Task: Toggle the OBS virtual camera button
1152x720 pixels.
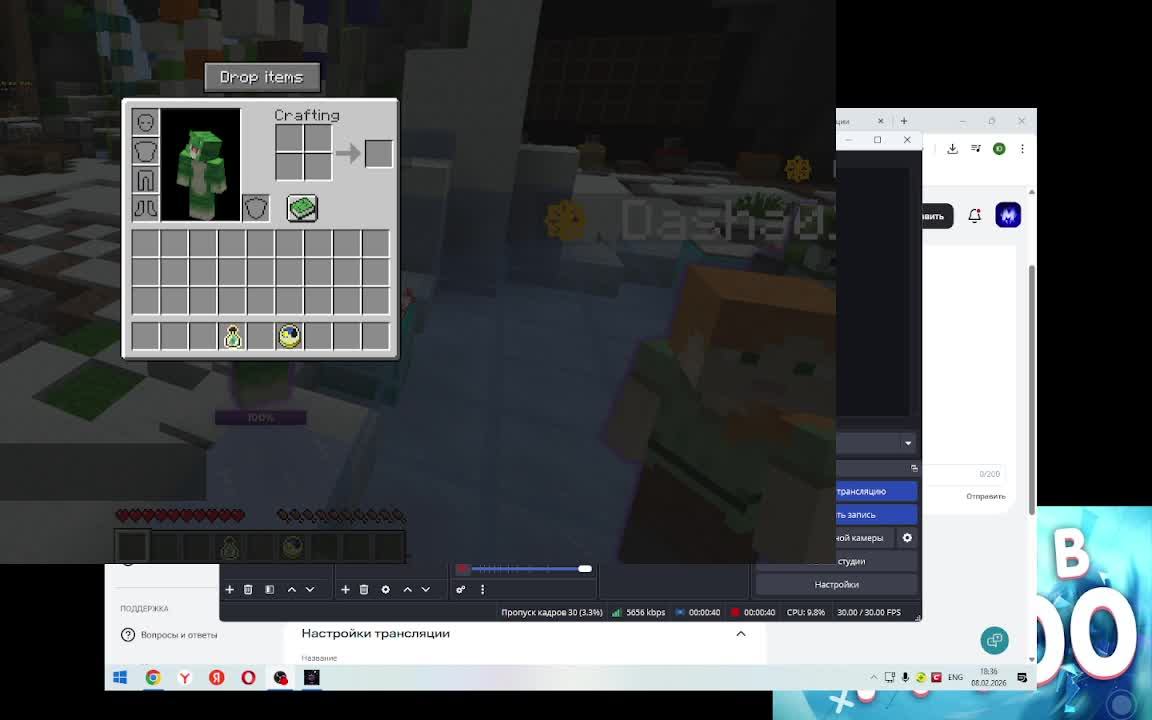Action: click(x=865, y=538)
